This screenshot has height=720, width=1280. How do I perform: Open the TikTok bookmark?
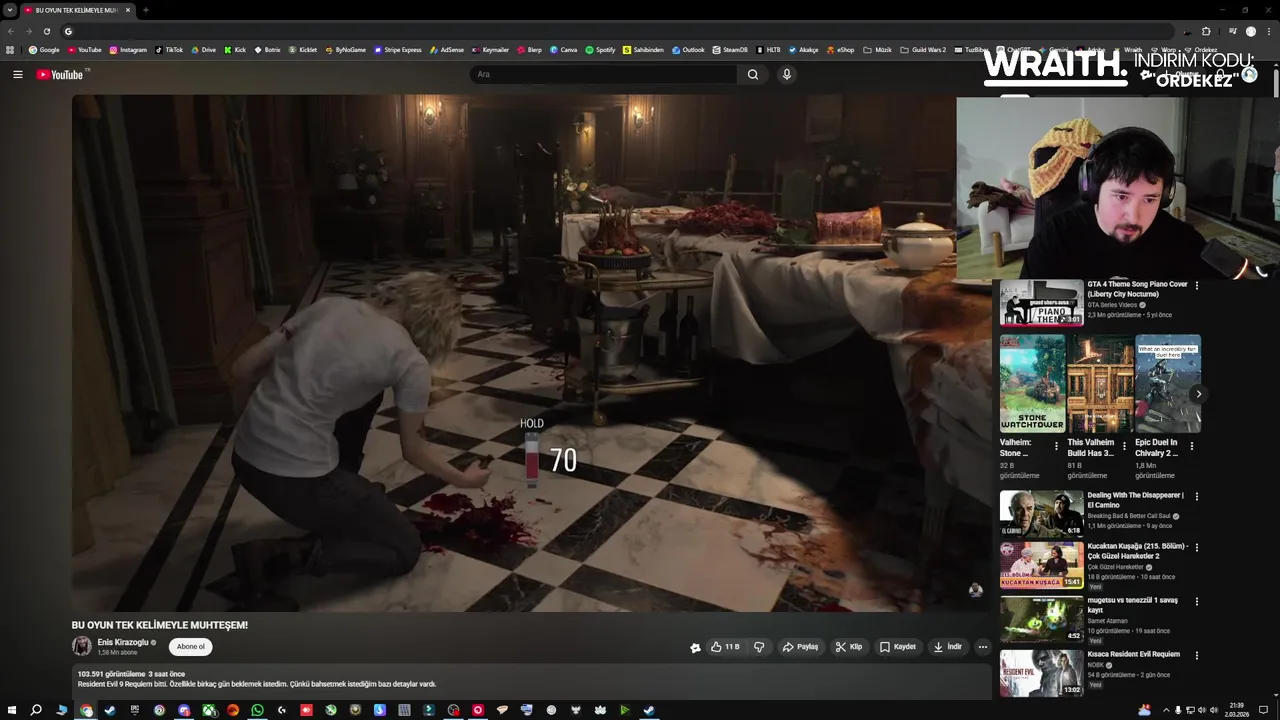[x=169, y=49]
